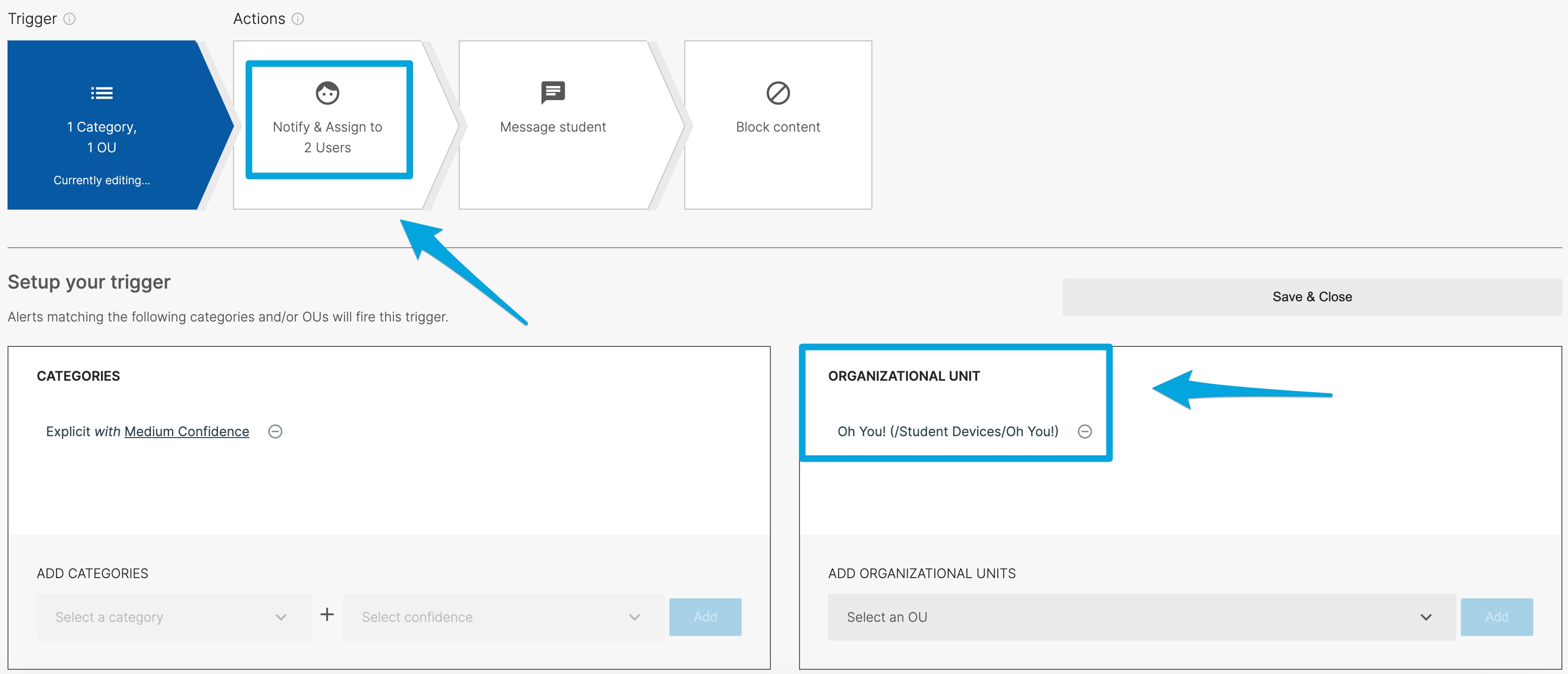Click Add button for categories

(x=705, y=618)
